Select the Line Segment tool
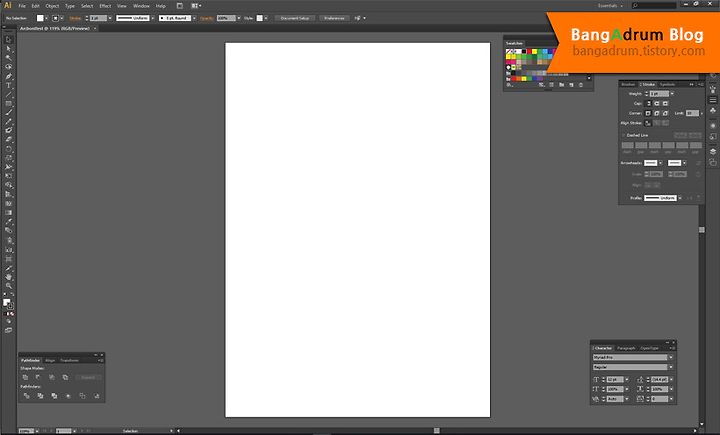720x435 pixels. click(8, 95)
